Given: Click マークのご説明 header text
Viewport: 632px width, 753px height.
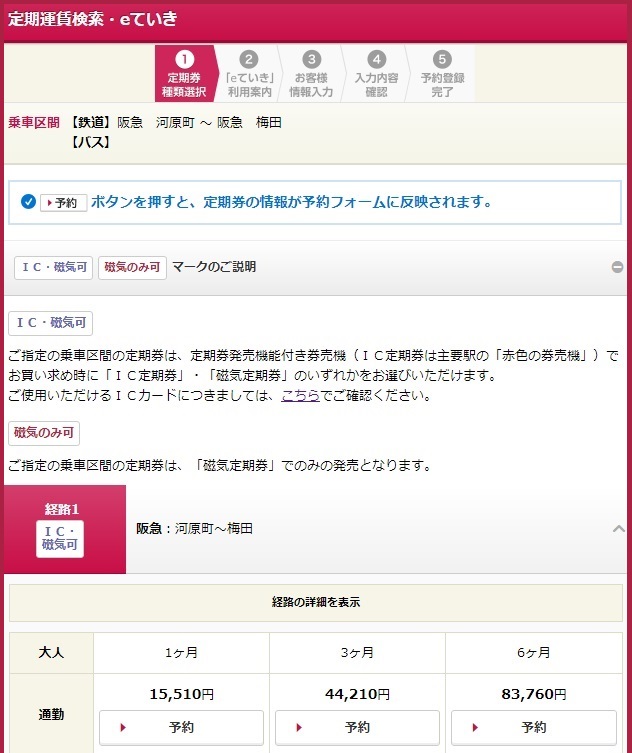Looking at the screenshot, I should coord(214,267).
